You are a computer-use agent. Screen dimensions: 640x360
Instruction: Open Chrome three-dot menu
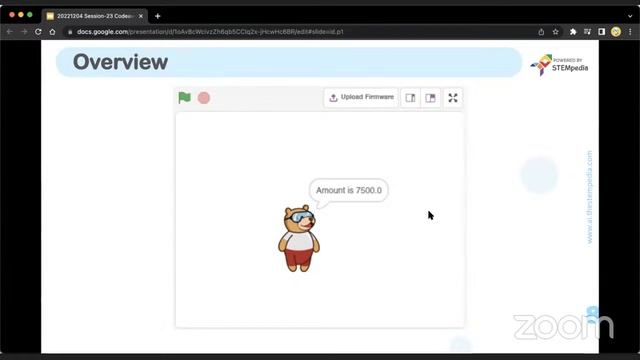[630, 31]
